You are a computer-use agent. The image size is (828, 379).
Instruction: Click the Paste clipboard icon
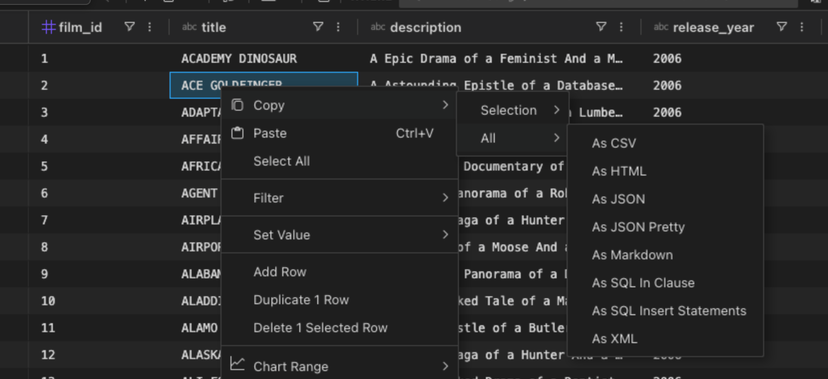coord(238,133)
